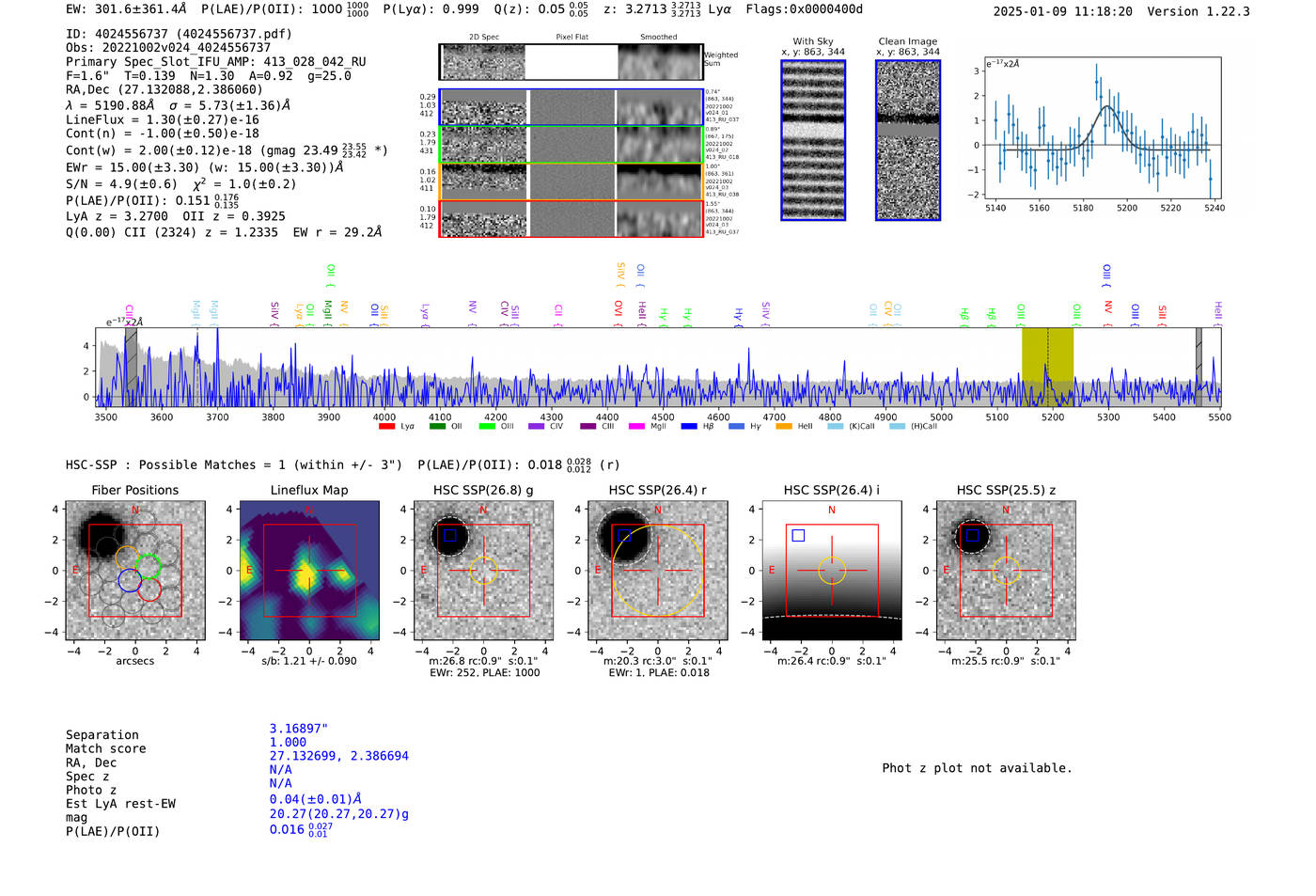The width and height of the screenshot is (1316, 896).
Task: Click the 'Obs: 20221002v024_4024556737' line
Action: 168,48
